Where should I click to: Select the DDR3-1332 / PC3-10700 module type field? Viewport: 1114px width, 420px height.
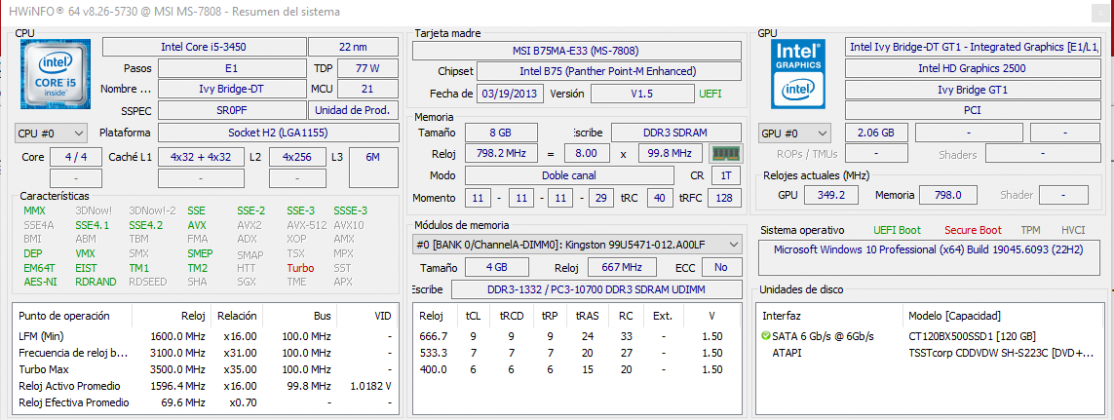pos(595,290)
